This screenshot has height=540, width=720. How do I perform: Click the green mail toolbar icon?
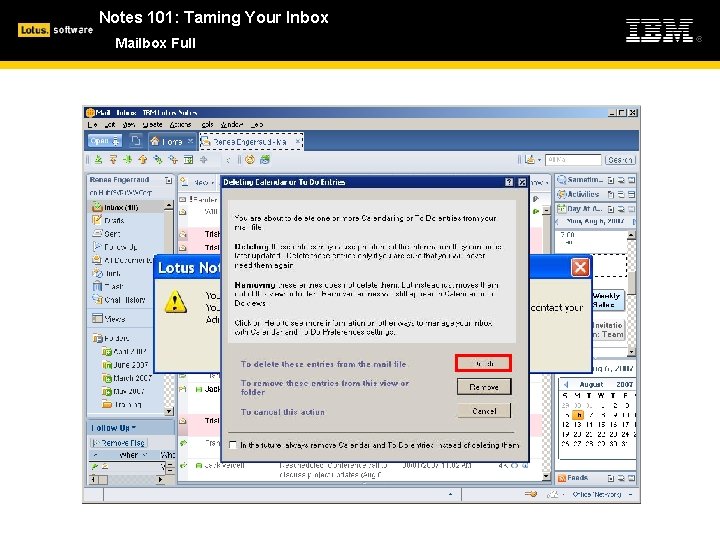pyautogui.click(x=265, y=160)
